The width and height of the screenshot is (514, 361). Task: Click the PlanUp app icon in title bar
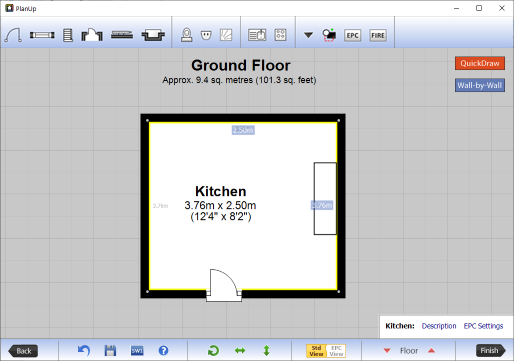tap(9, 8)
